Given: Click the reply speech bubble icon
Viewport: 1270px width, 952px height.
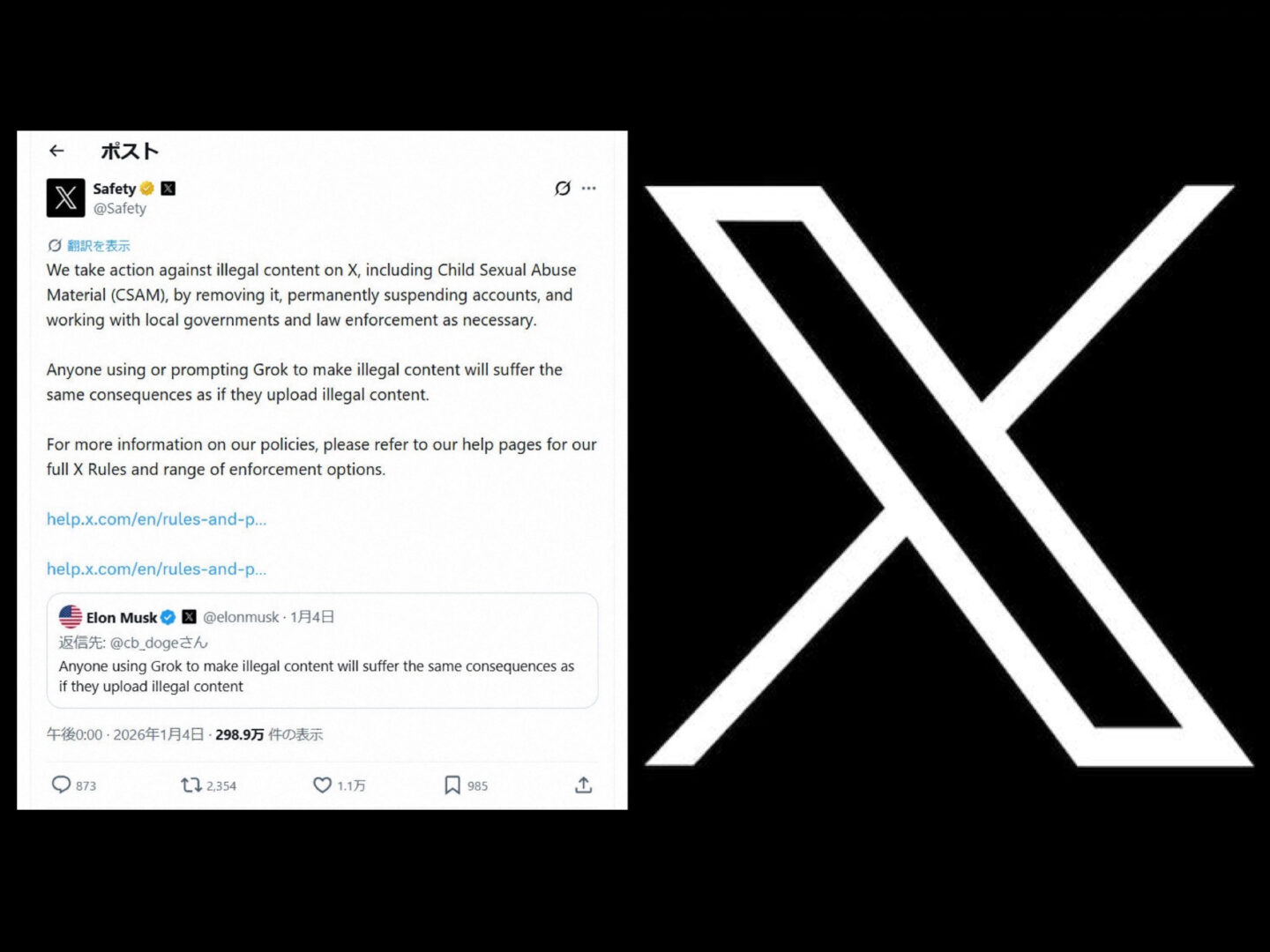Looking at the screenshot, I should pyautogui.click(x=61, y=785).
